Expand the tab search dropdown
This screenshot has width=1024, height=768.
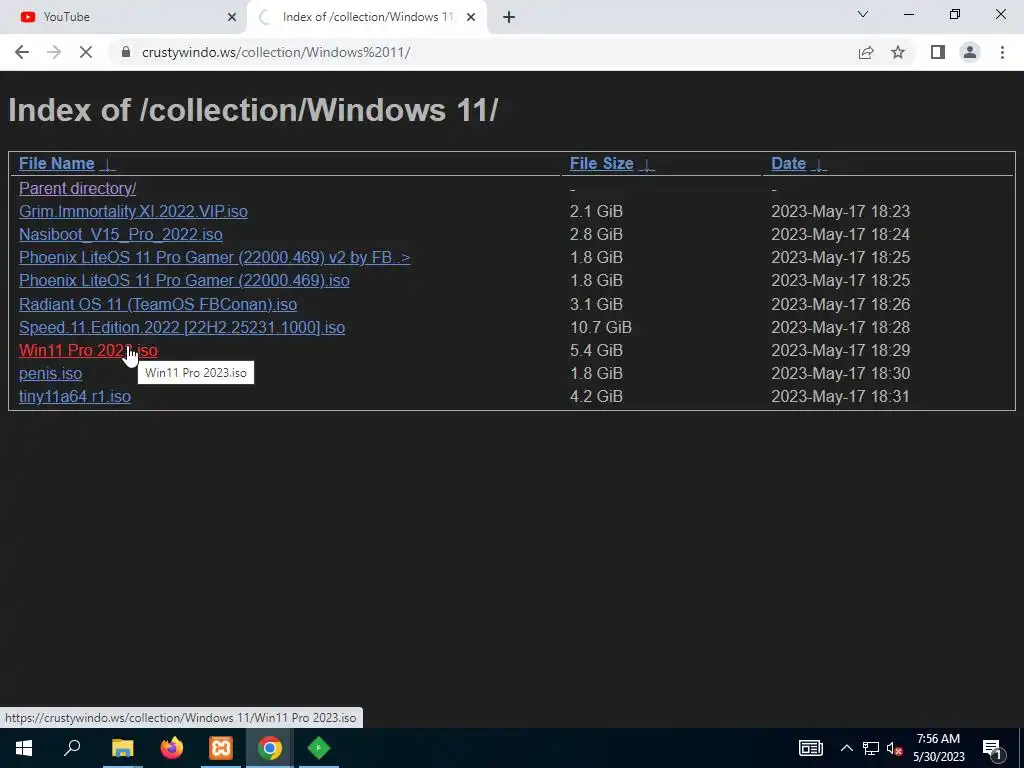(x=863, y=14)
